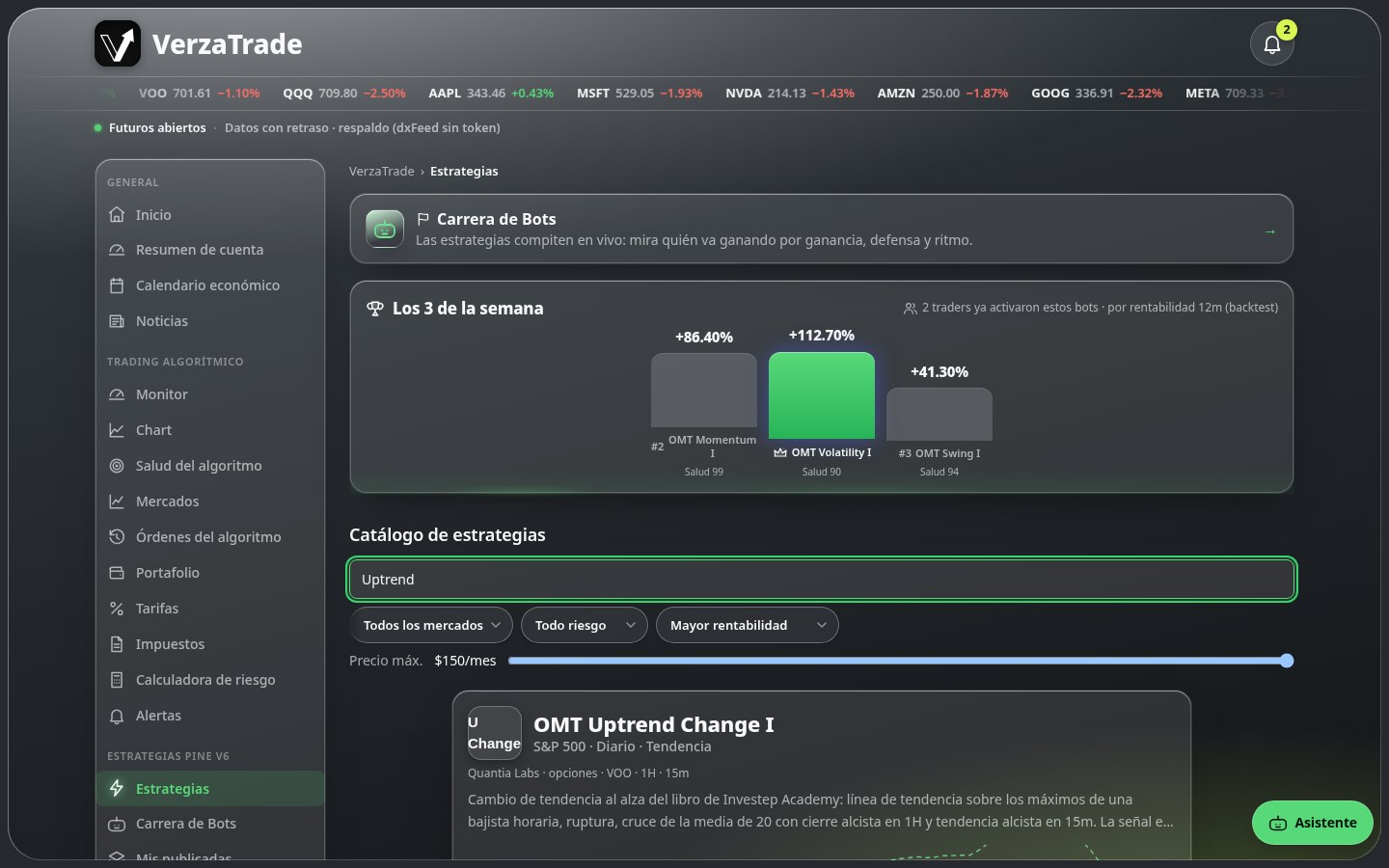The height and width of the screenshot is (868, 1389).
Task: Click the Calculadora de riesgo calculator icon
Action: point(117,680)
